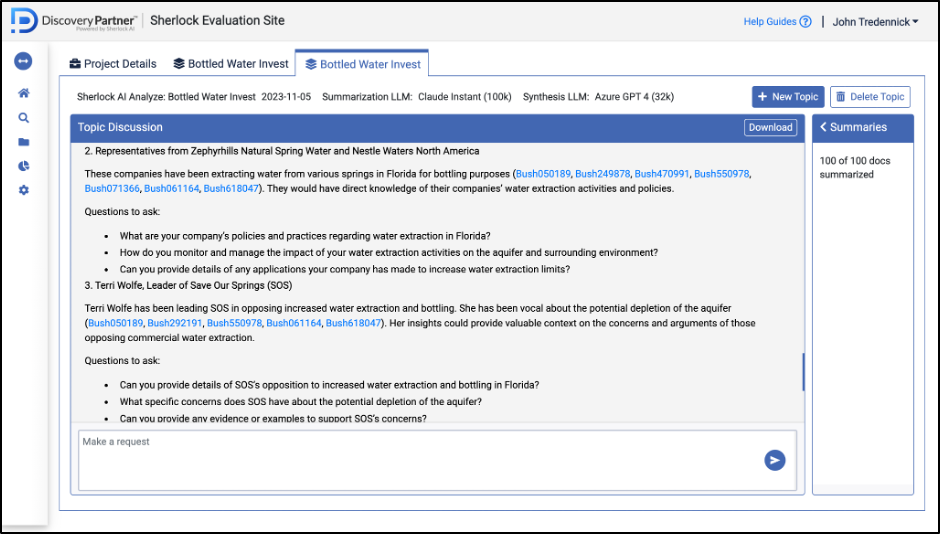Download the Topic Discussion
Viewport: 940px width, 534px height.
pyautogui.click(x=770, y=127)
